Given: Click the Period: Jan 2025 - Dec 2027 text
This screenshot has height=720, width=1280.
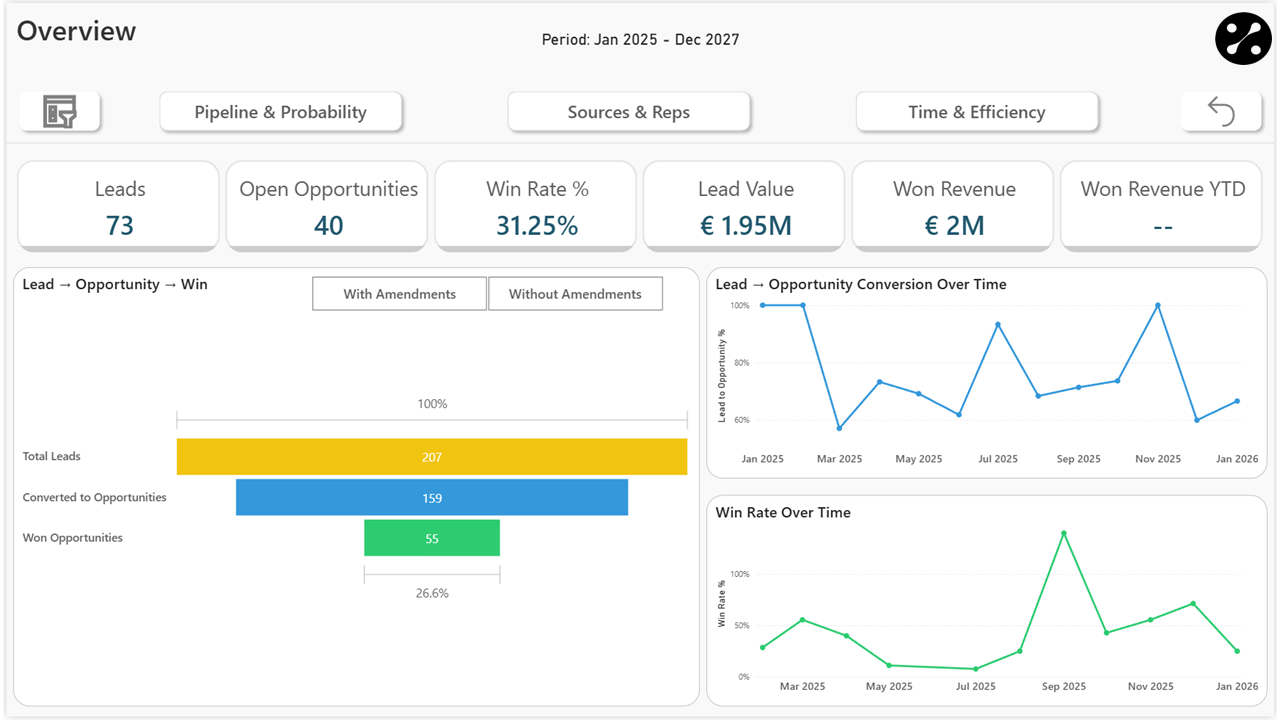Looking at the screenshot, I should click(640, 39).
